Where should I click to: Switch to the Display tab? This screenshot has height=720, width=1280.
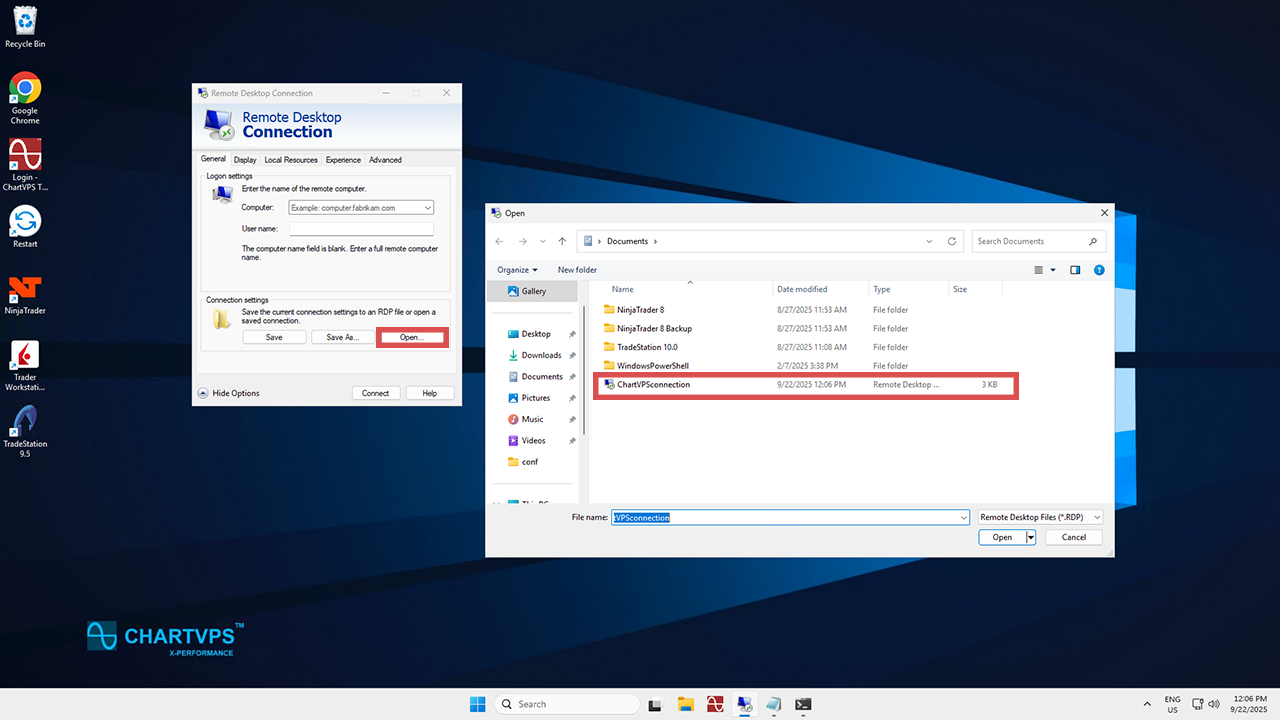coord(245,160)
